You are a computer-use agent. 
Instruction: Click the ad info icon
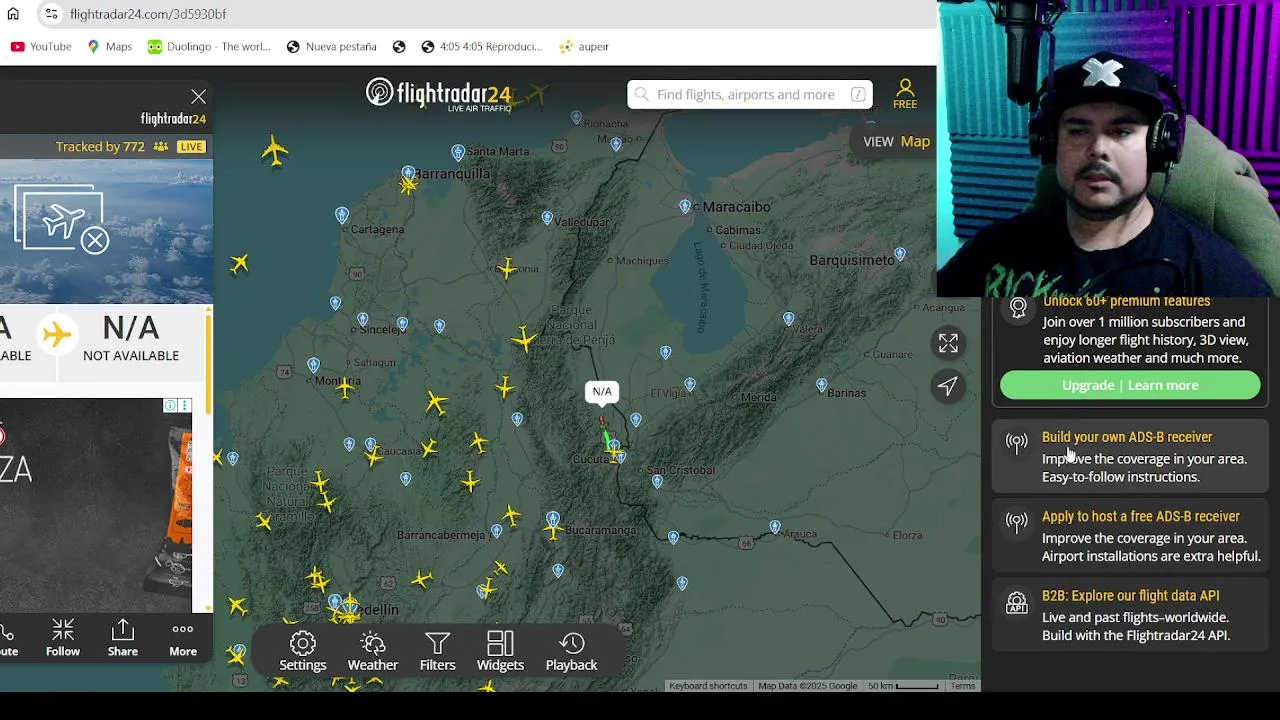[170, 405]
